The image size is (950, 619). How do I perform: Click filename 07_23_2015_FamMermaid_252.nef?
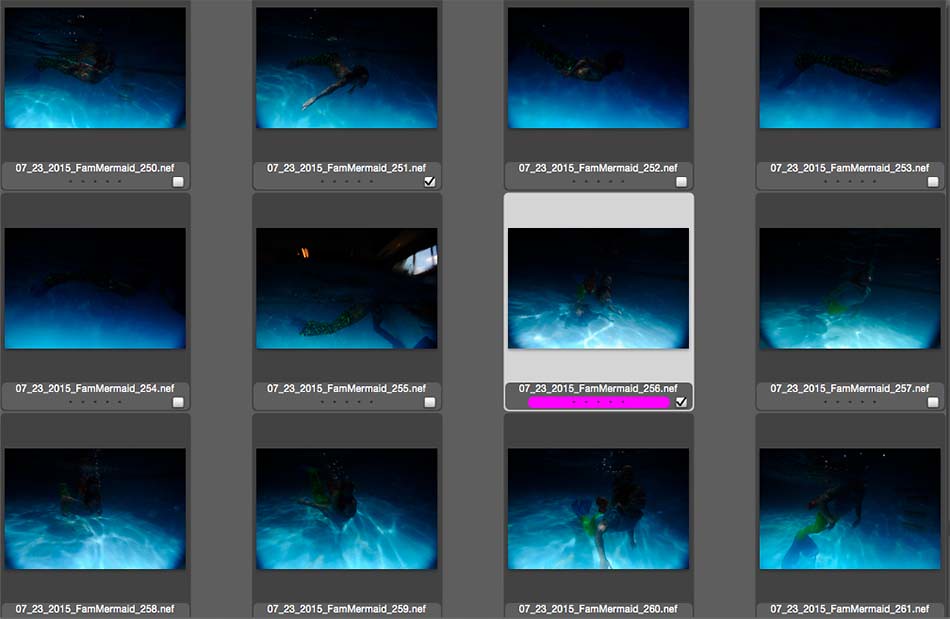pos(598,168)
